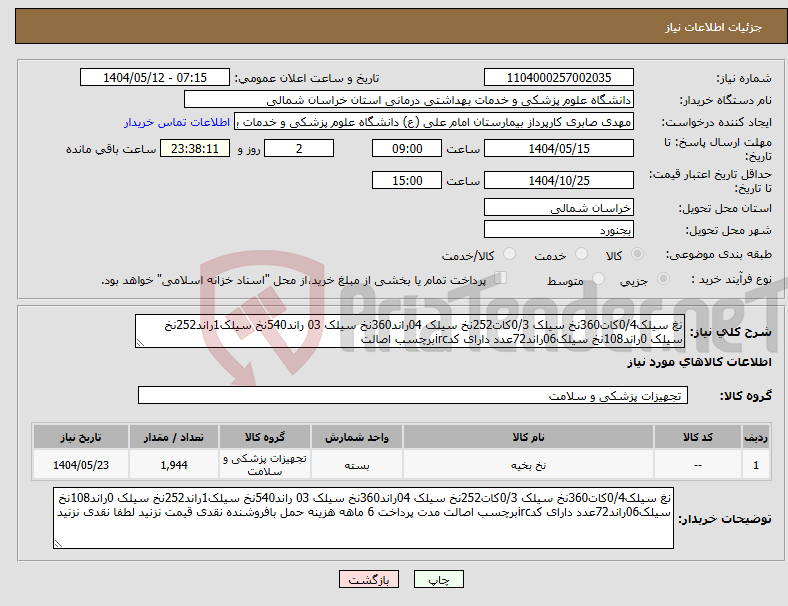
Task: Click the remaining days field showing 2
Action: pos(299,148)
